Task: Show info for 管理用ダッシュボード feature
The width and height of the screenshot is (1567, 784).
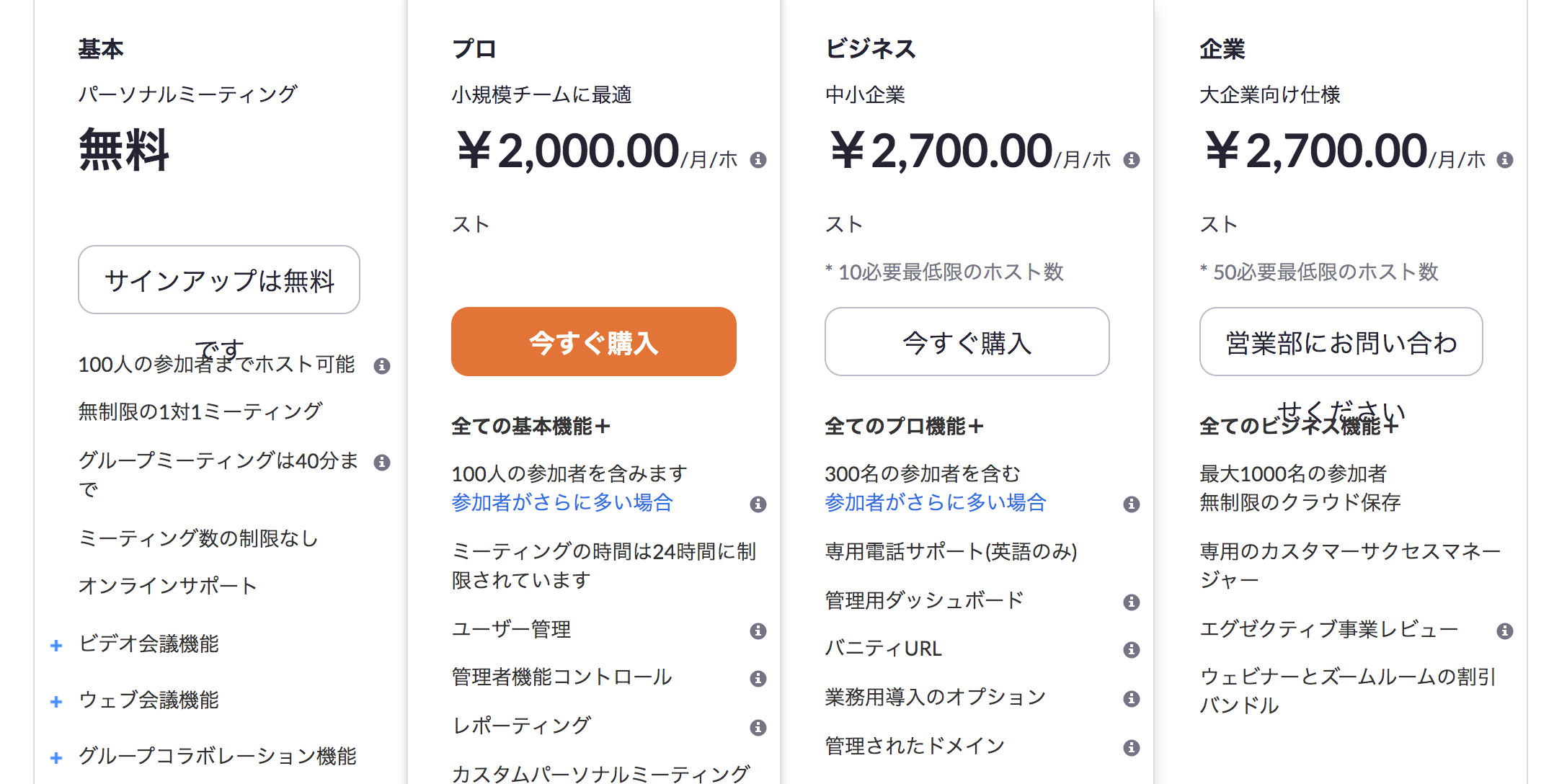Action: [1132, 602]
